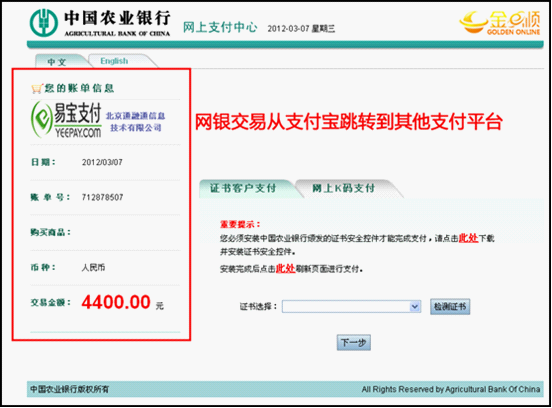This screenshot has height=408, width=552.
Task: Click 此处 link to refresh the page
Action: 285,269
